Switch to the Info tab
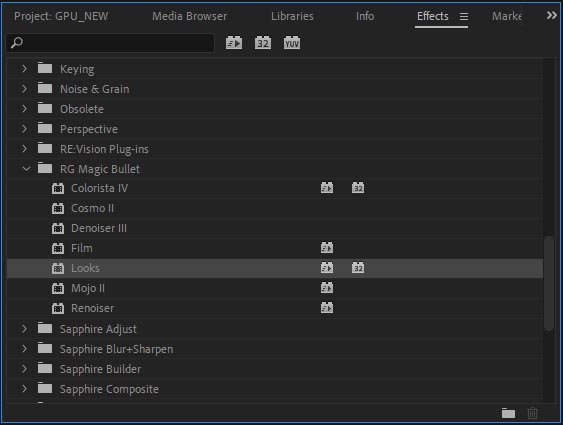 [365, 16]
